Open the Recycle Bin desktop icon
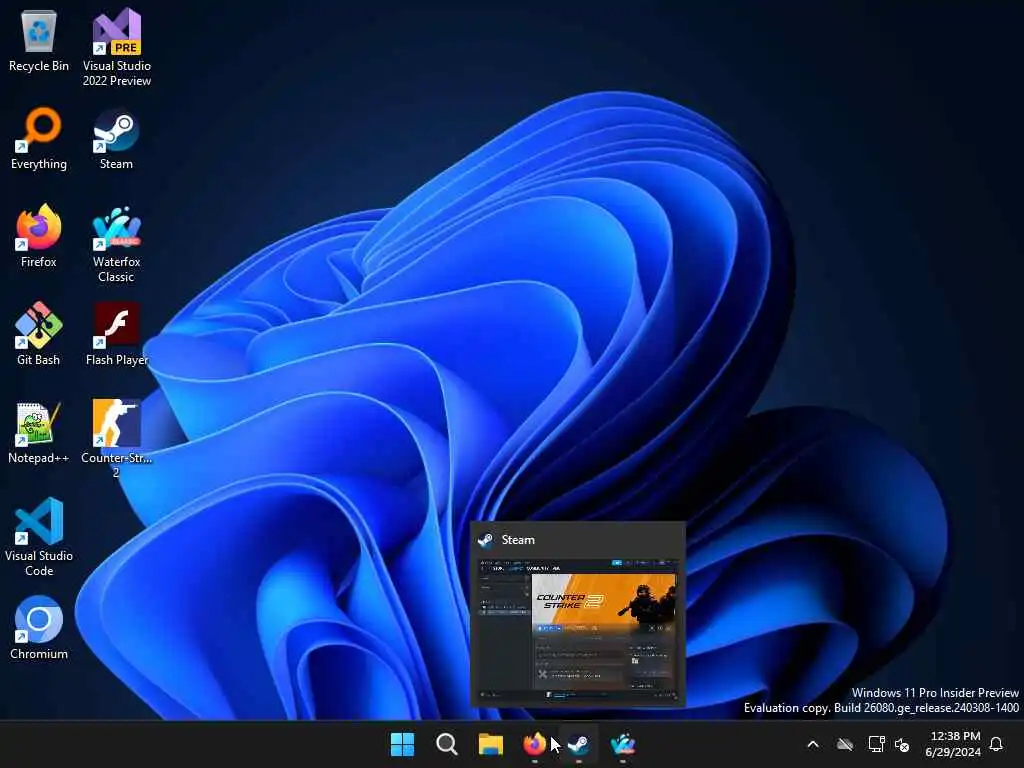 [39, 40]
